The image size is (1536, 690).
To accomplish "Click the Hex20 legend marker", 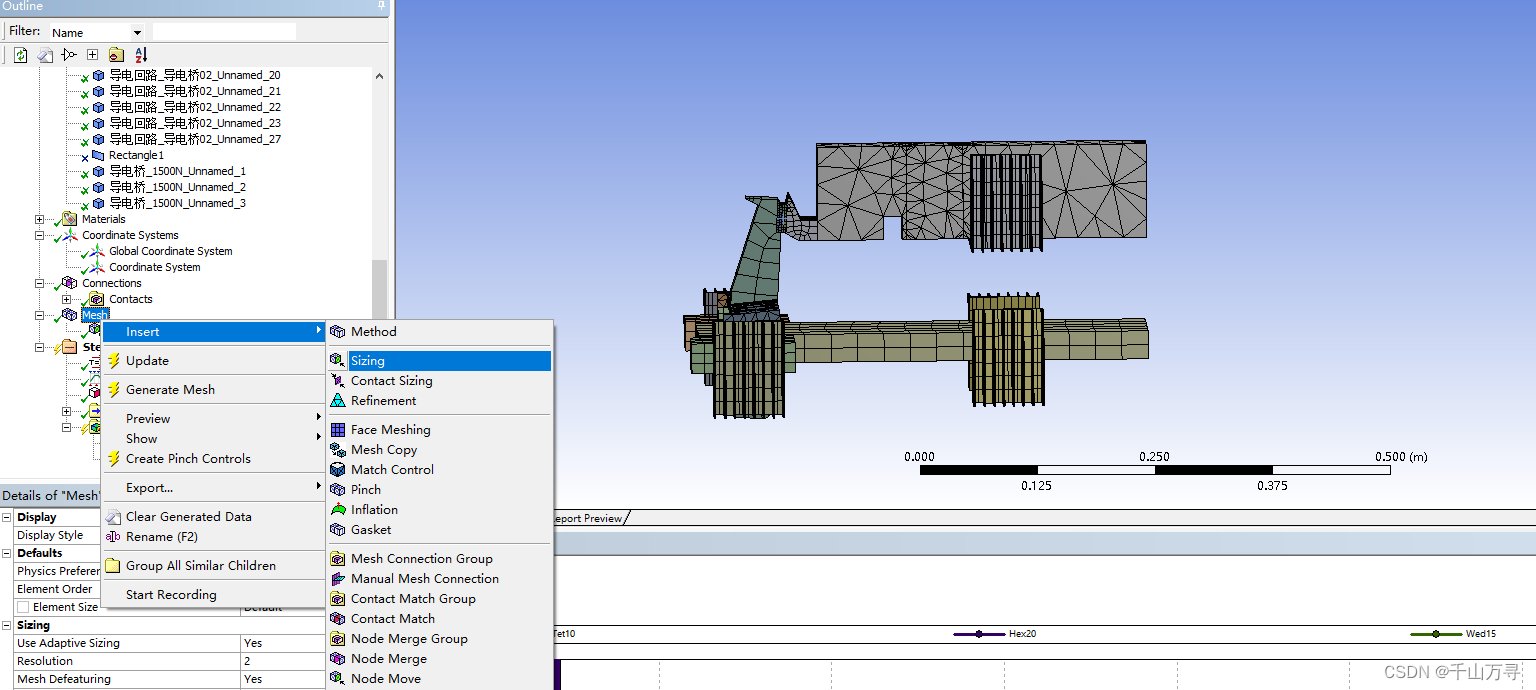I will click(x=979, y=634).
